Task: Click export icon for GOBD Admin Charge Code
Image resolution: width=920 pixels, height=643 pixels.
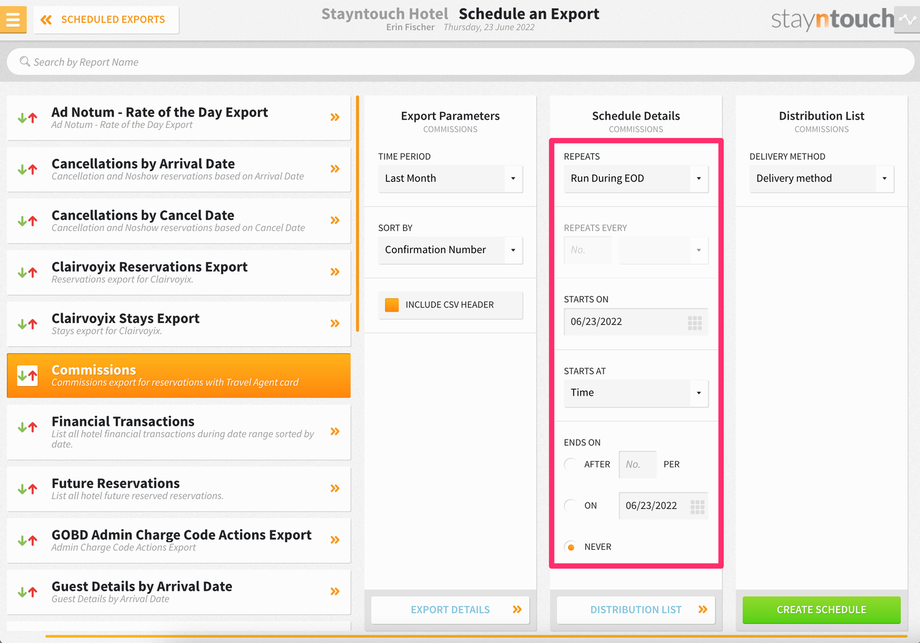Action: click(x=27, y=540)
